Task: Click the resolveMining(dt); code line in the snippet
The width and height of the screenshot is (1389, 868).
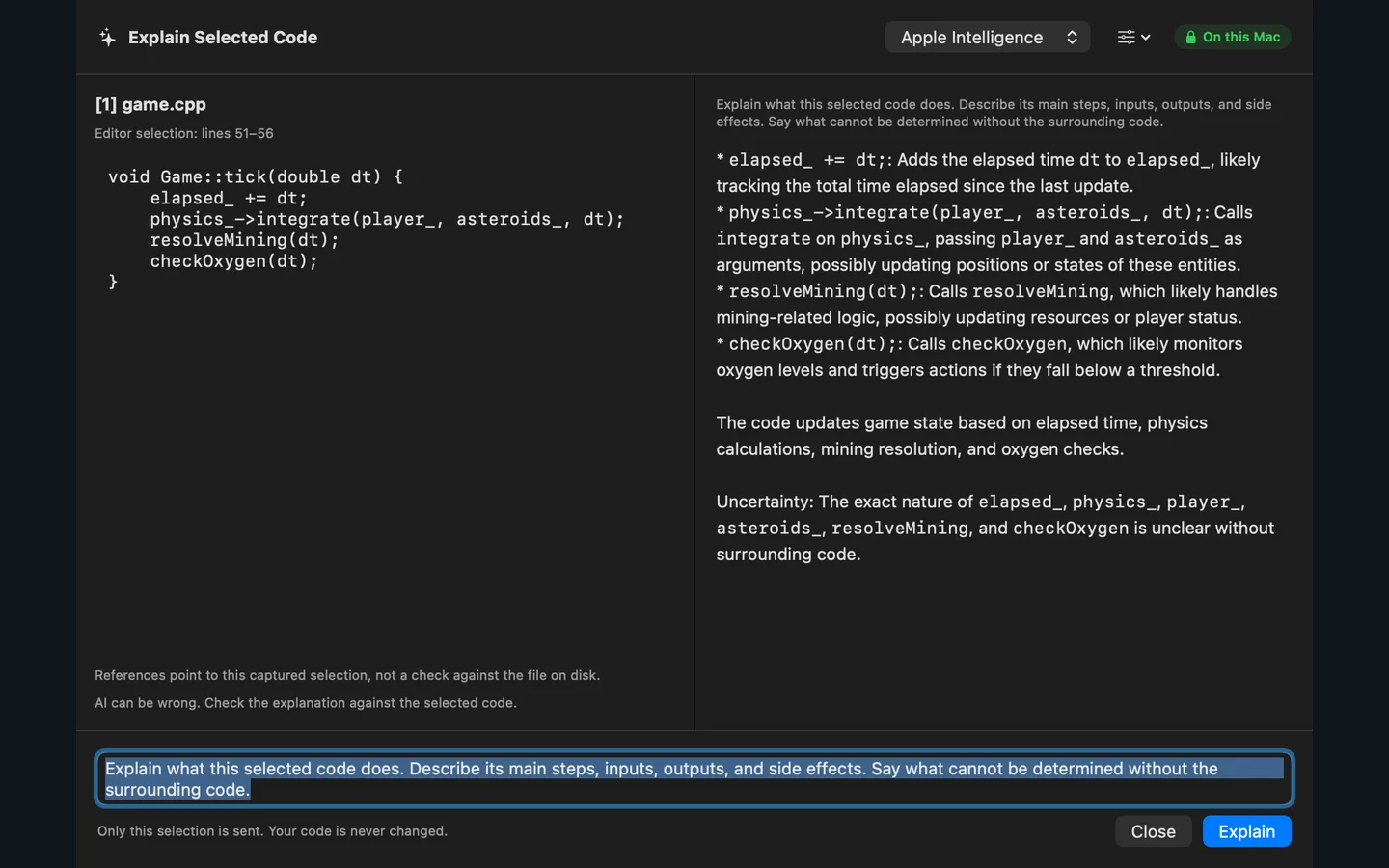Action: [x=245, y=240]
